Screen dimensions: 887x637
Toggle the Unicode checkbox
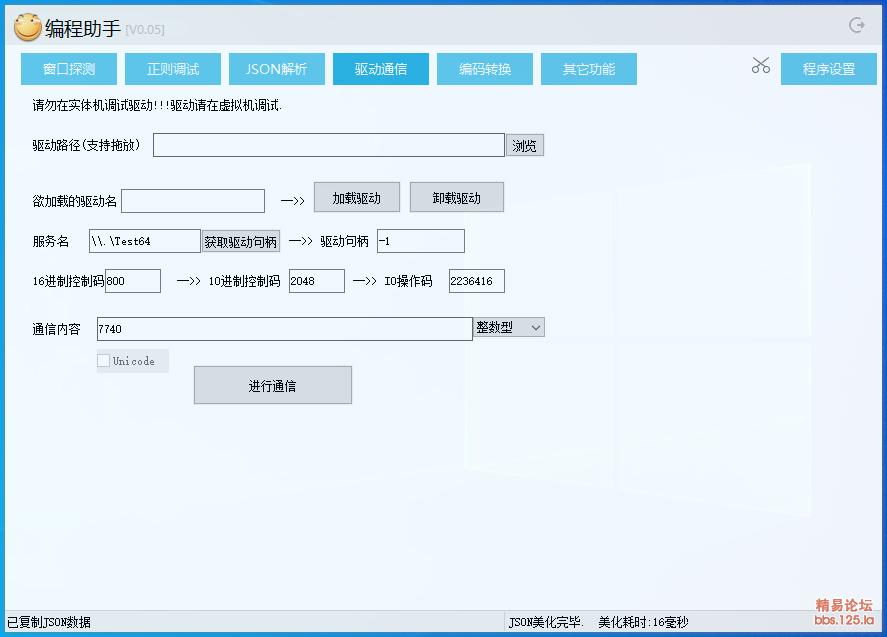104,361
